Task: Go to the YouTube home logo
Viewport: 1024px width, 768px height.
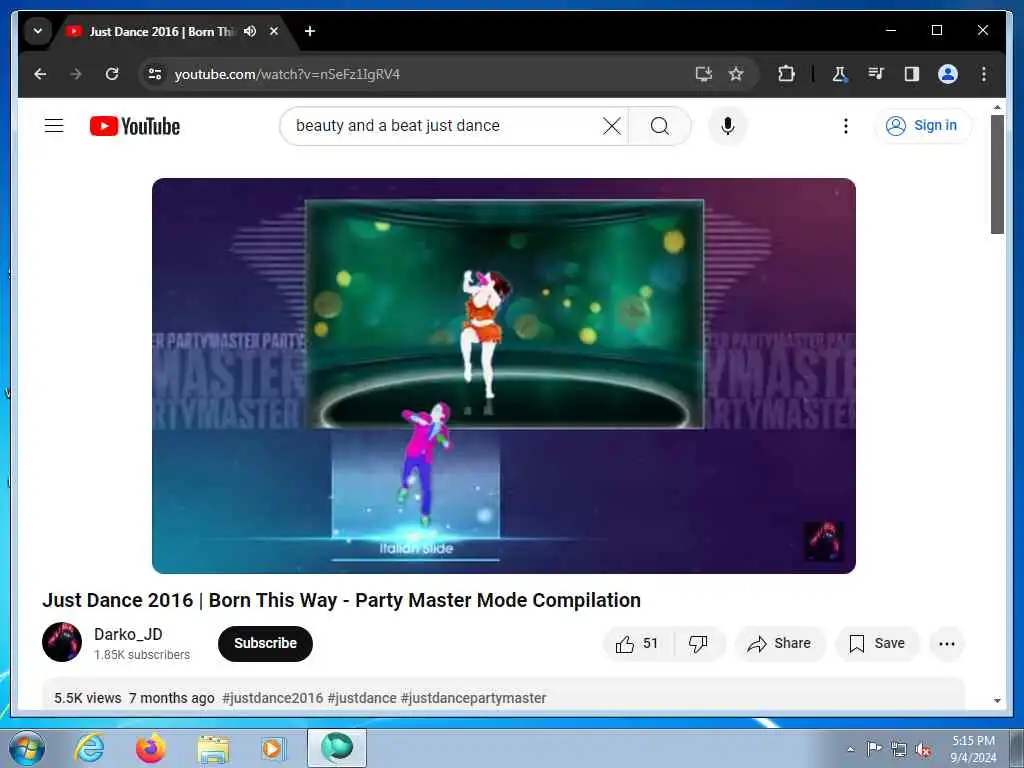Action: point(135,126)
